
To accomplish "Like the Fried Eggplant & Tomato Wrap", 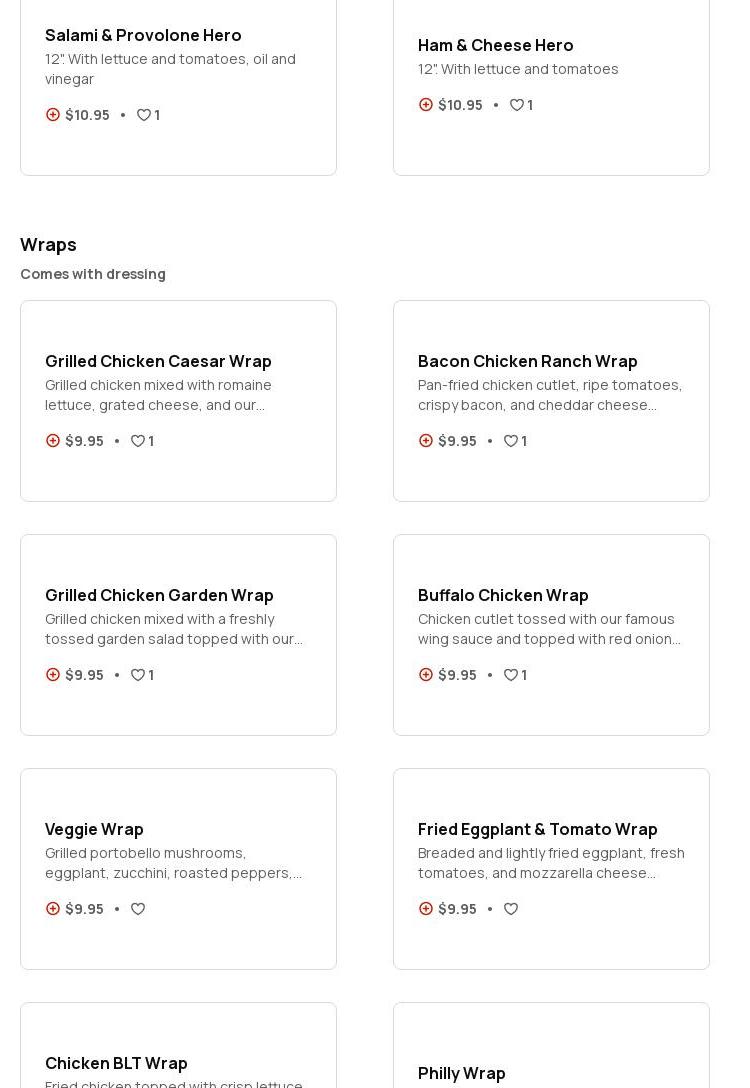I will point(511,909).
